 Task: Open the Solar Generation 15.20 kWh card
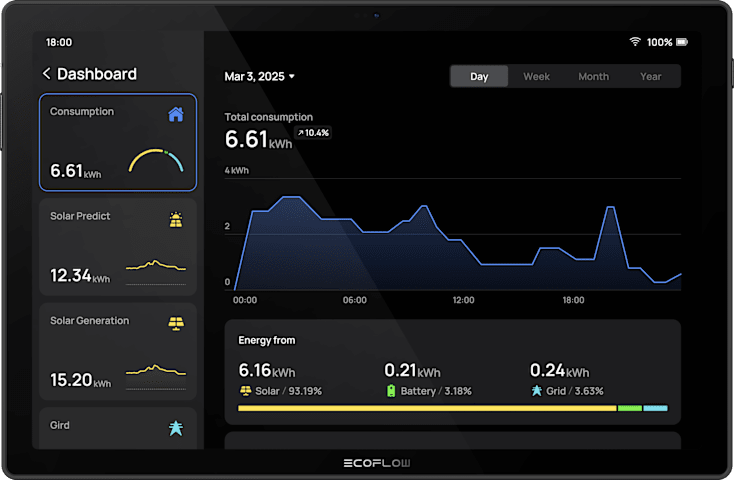click(x=118, y=351)
